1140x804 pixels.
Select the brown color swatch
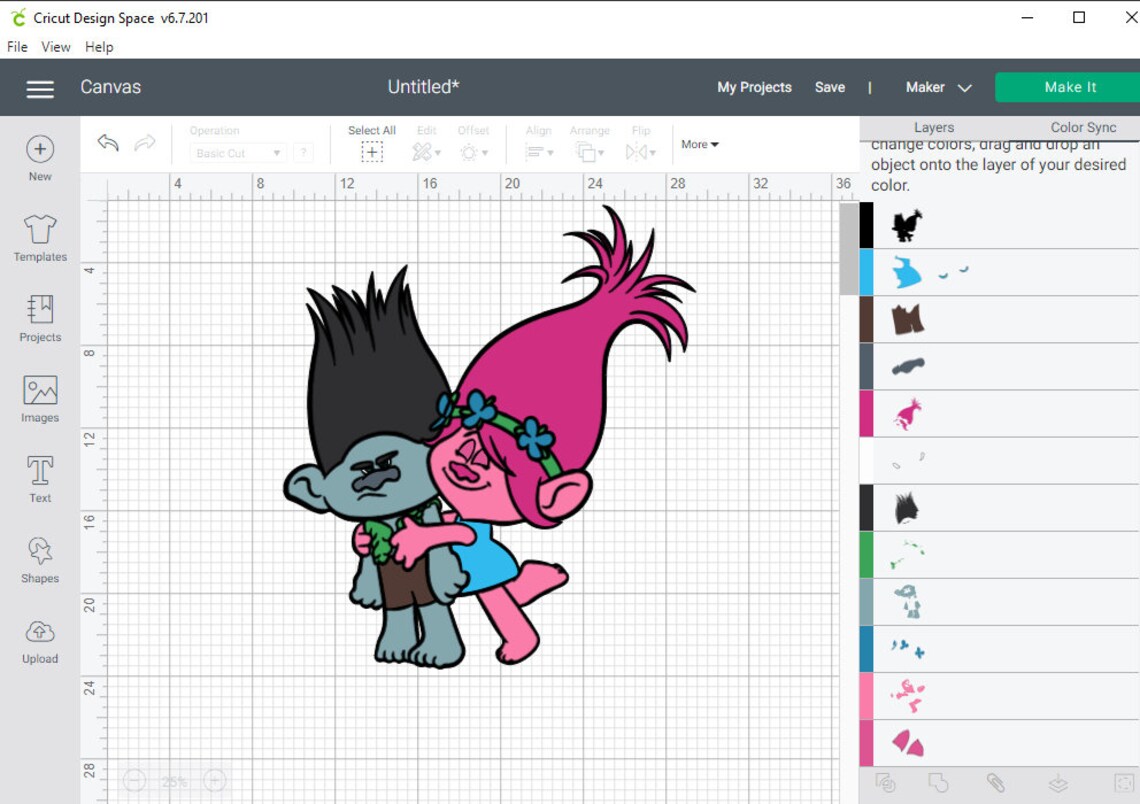pyautogui.click(x=867, y=320)
